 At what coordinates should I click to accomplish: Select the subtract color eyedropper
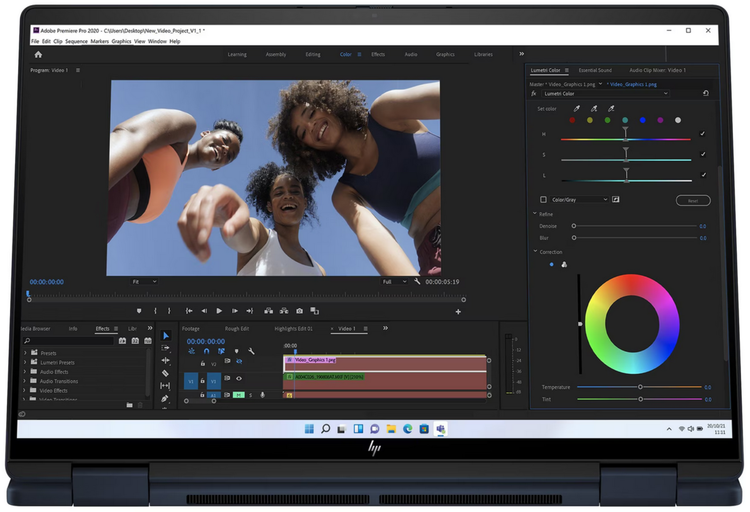click(611, 109)
